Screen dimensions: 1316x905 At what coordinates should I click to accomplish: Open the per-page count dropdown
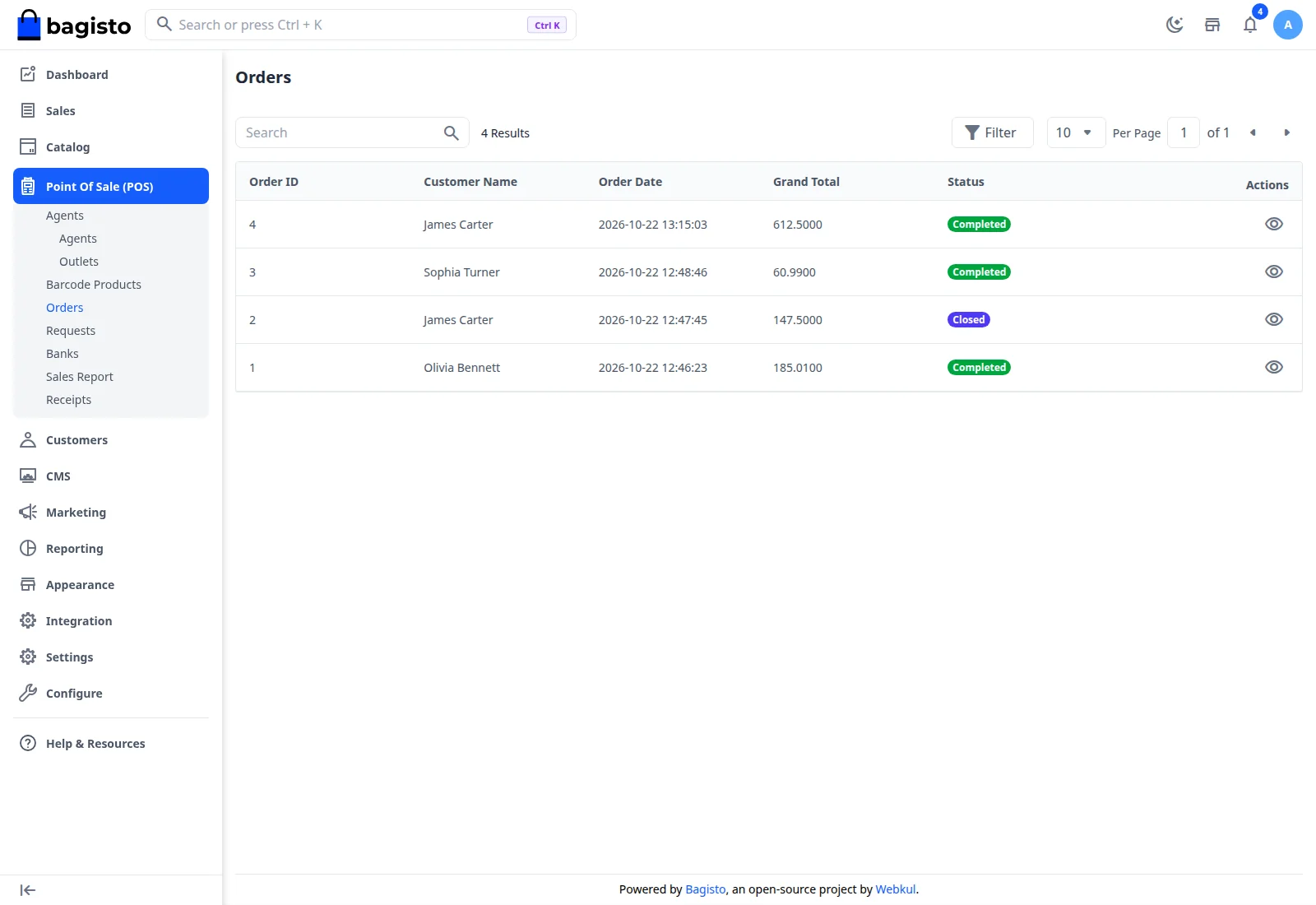point(1076,132)
